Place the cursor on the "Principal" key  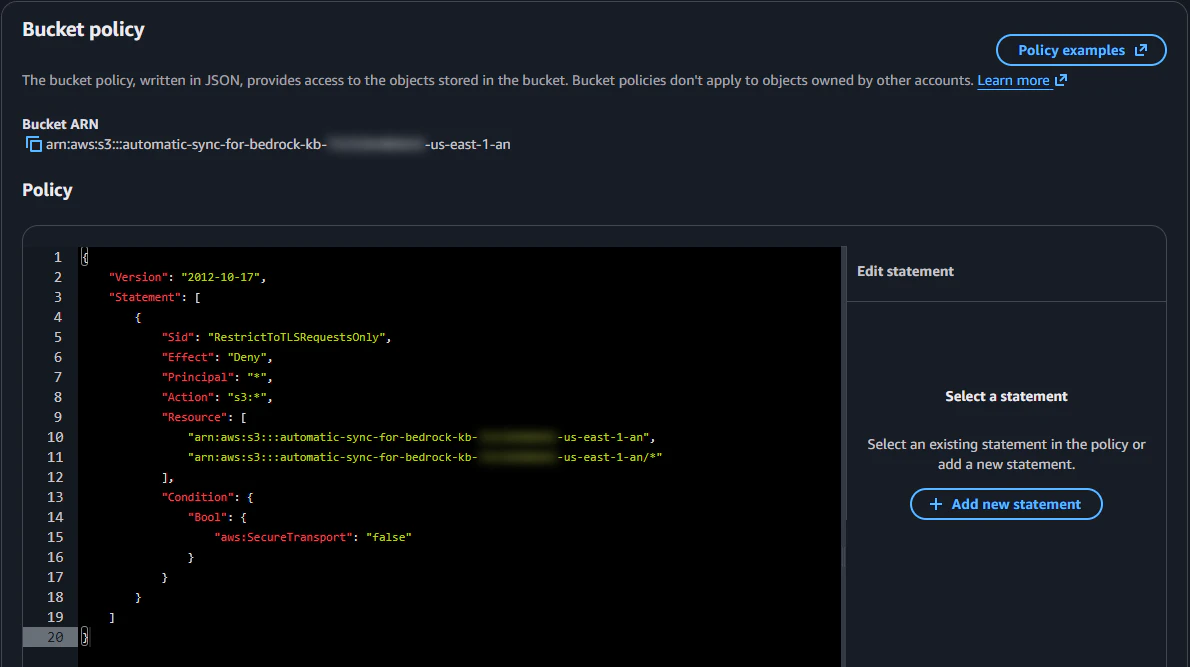pos(197,377)
